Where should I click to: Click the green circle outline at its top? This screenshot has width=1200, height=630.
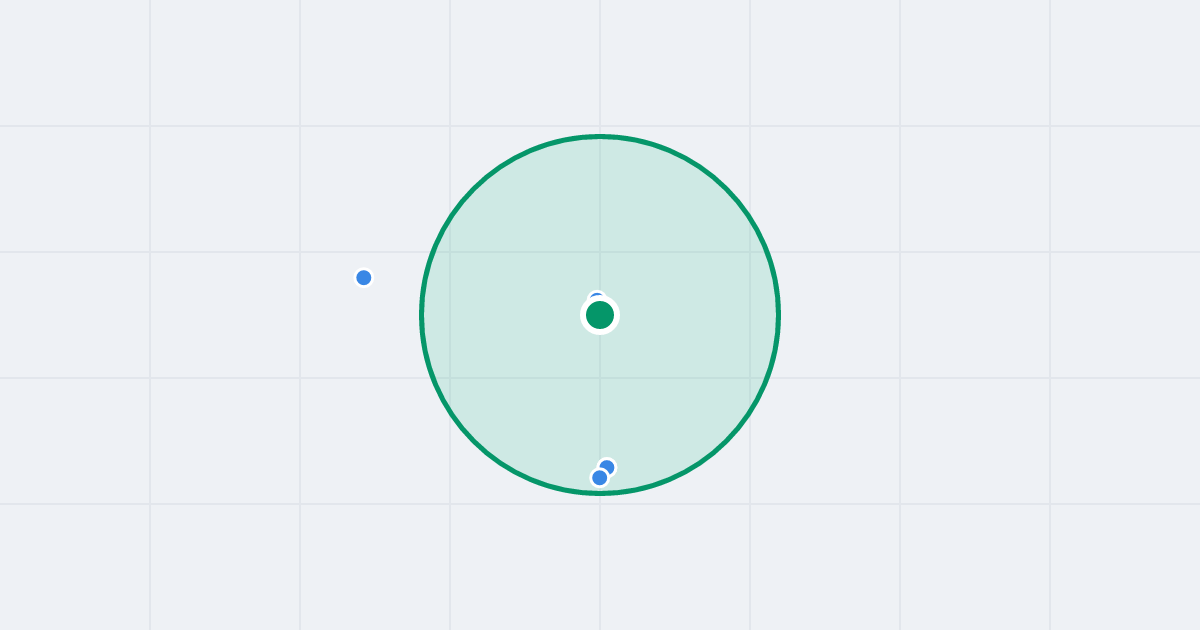coord(600,136)
